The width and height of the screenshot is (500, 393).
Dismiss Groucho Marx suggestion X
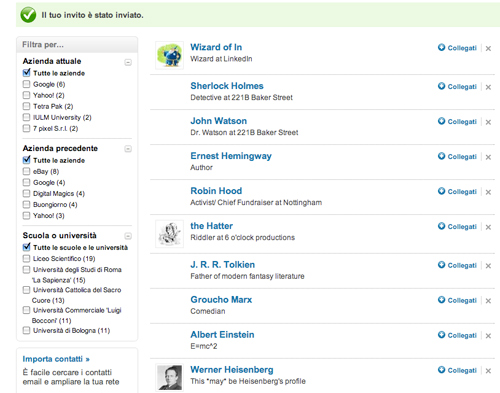(x=488, y=301)
